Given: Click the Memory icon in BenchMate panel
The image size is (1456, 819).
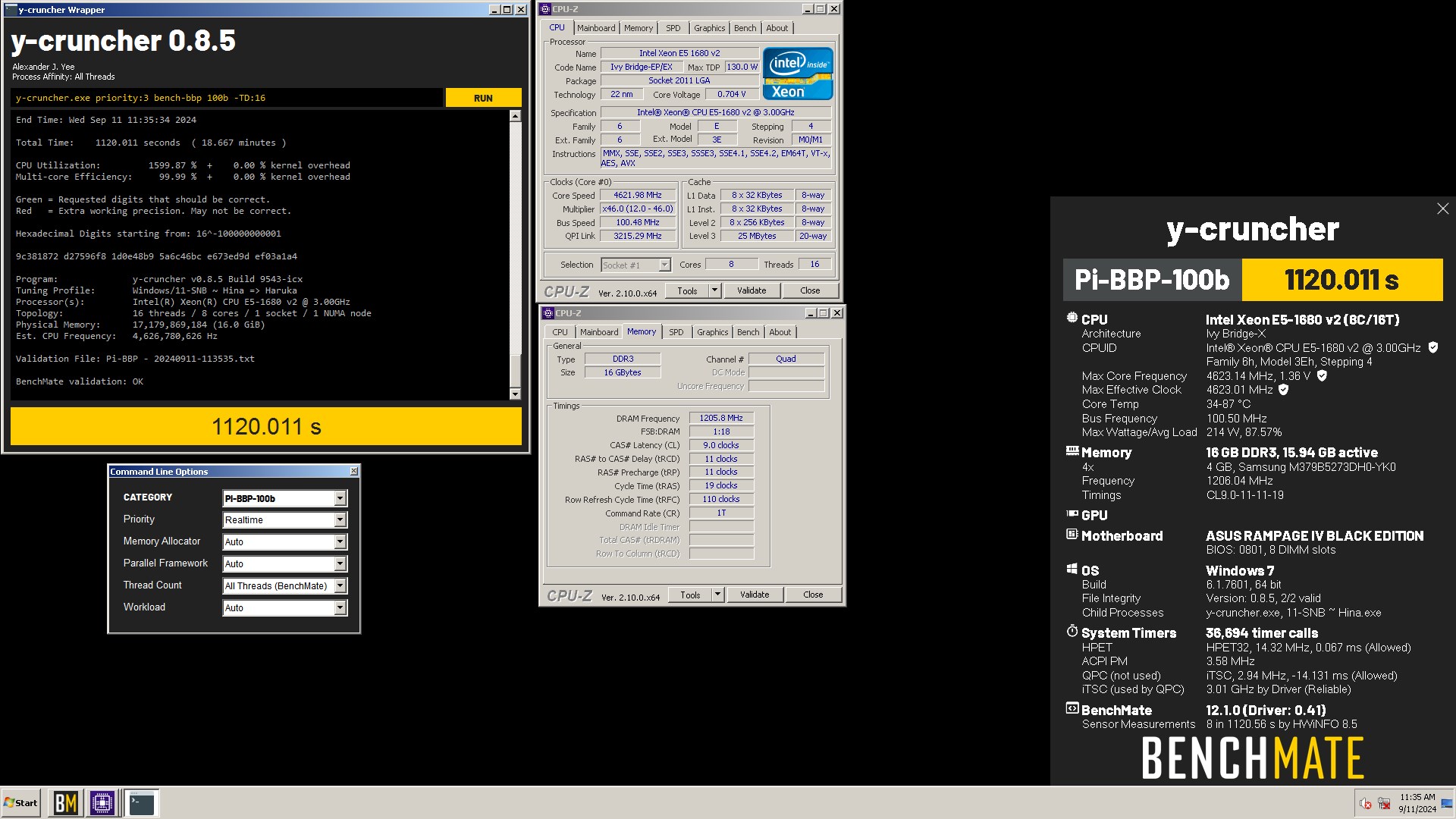Looking at the screenshot, I should 1072,450.
